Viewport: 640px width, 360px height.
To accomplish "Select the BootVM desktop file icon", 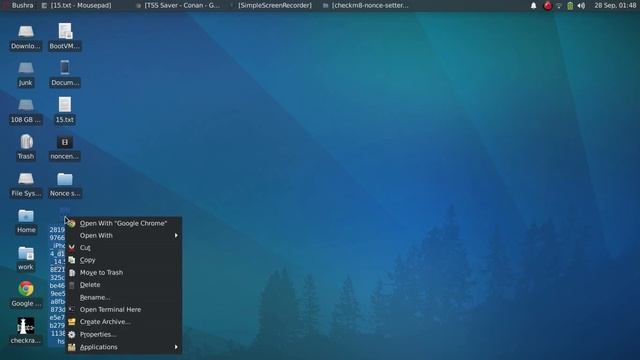I will tap(65, 31).
